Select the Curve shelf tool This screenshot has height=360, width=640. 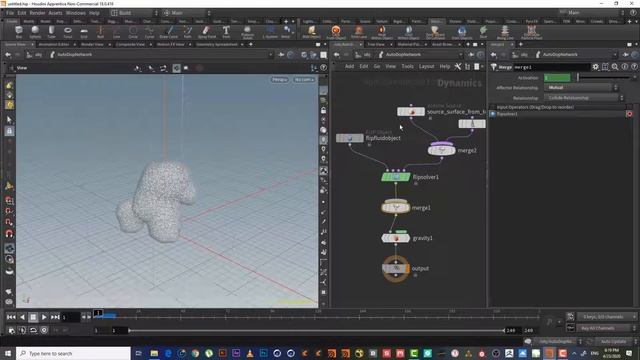(149, 31)
